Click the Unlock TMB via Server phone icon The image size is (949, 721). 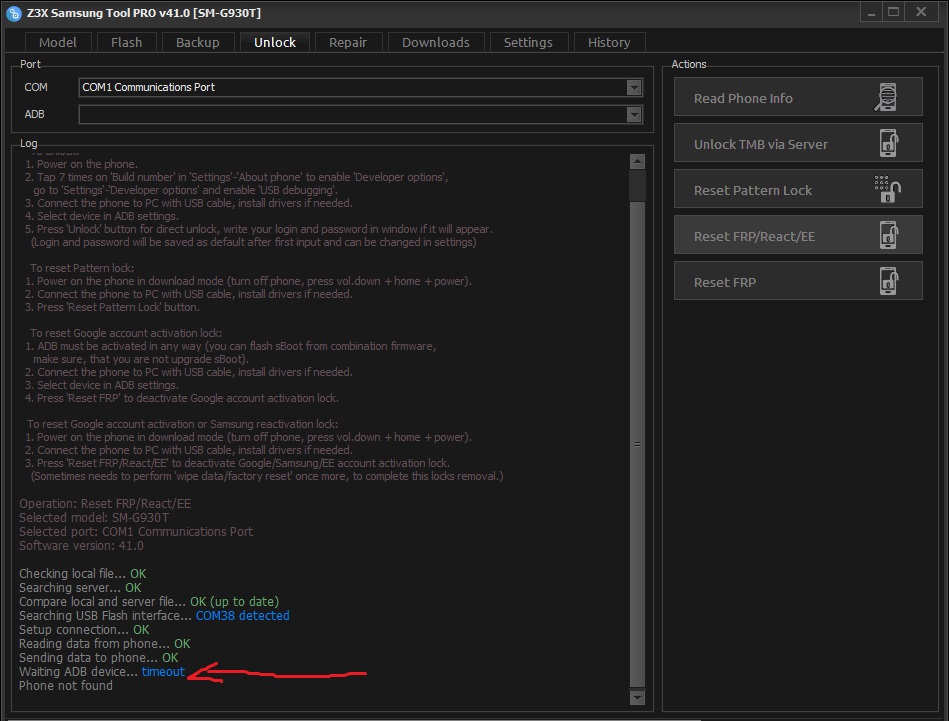tap(888, 143)
